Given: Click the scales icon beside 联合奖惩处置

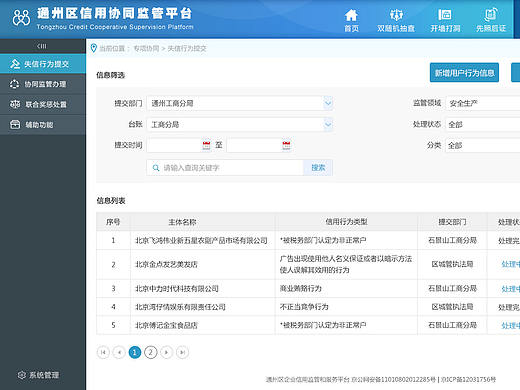Looking at the screenshot, I should click(15, 104).
